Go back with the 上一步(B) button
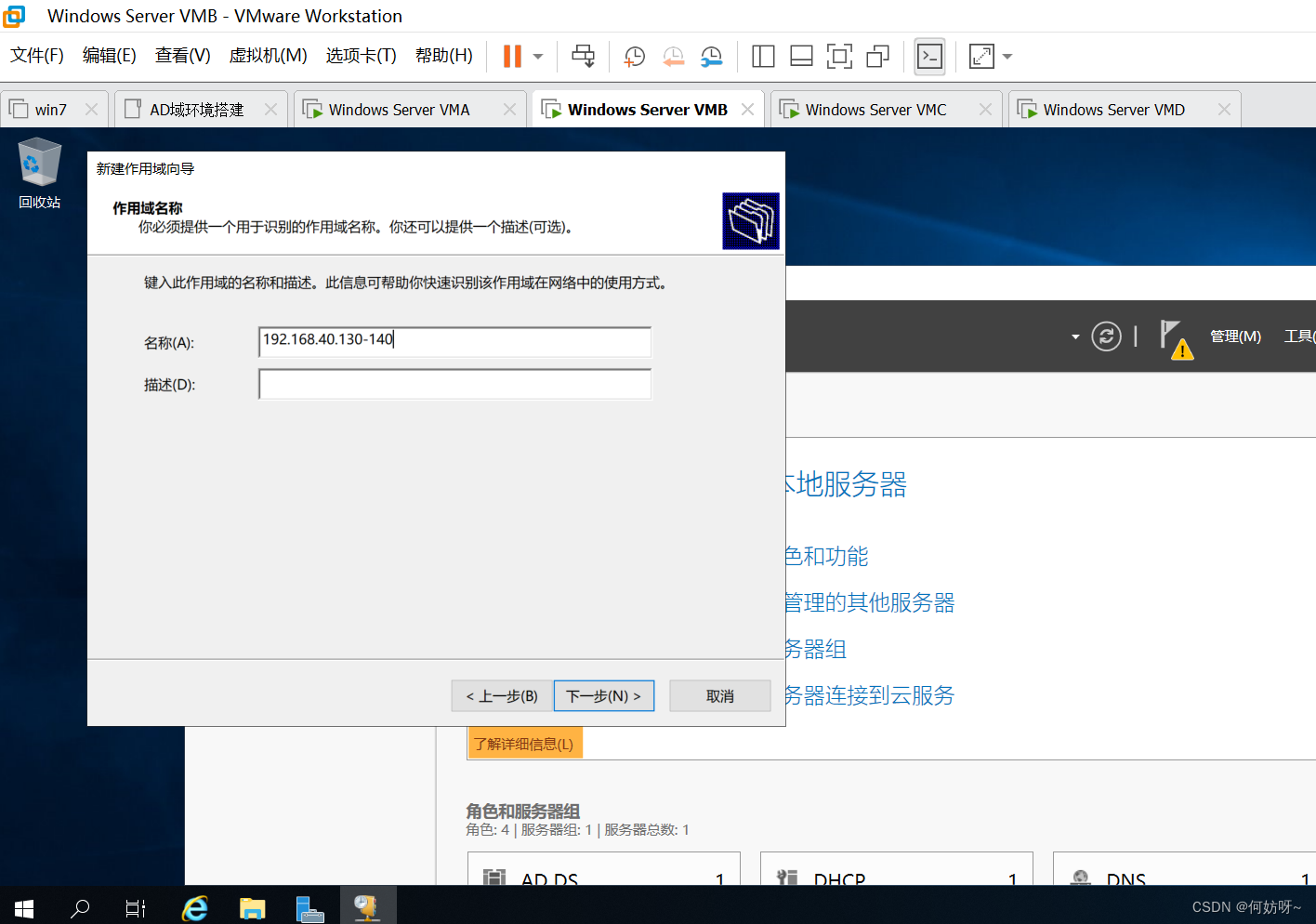Viewport: 1316px width, 924px height. pos(502,696)
